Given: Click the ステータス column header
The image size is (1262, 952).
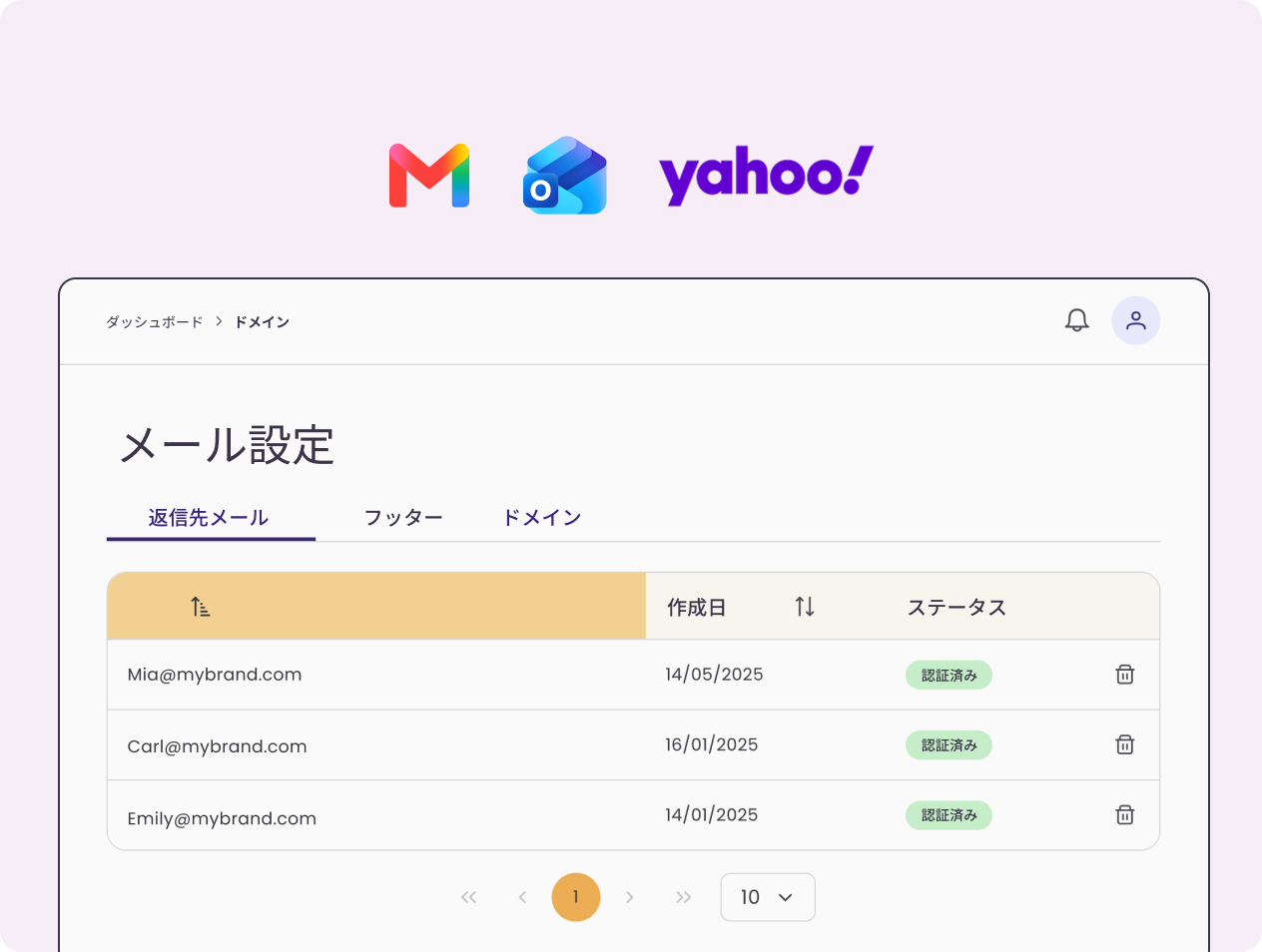Looking at the screenshot, I should (x=956, y=607).
